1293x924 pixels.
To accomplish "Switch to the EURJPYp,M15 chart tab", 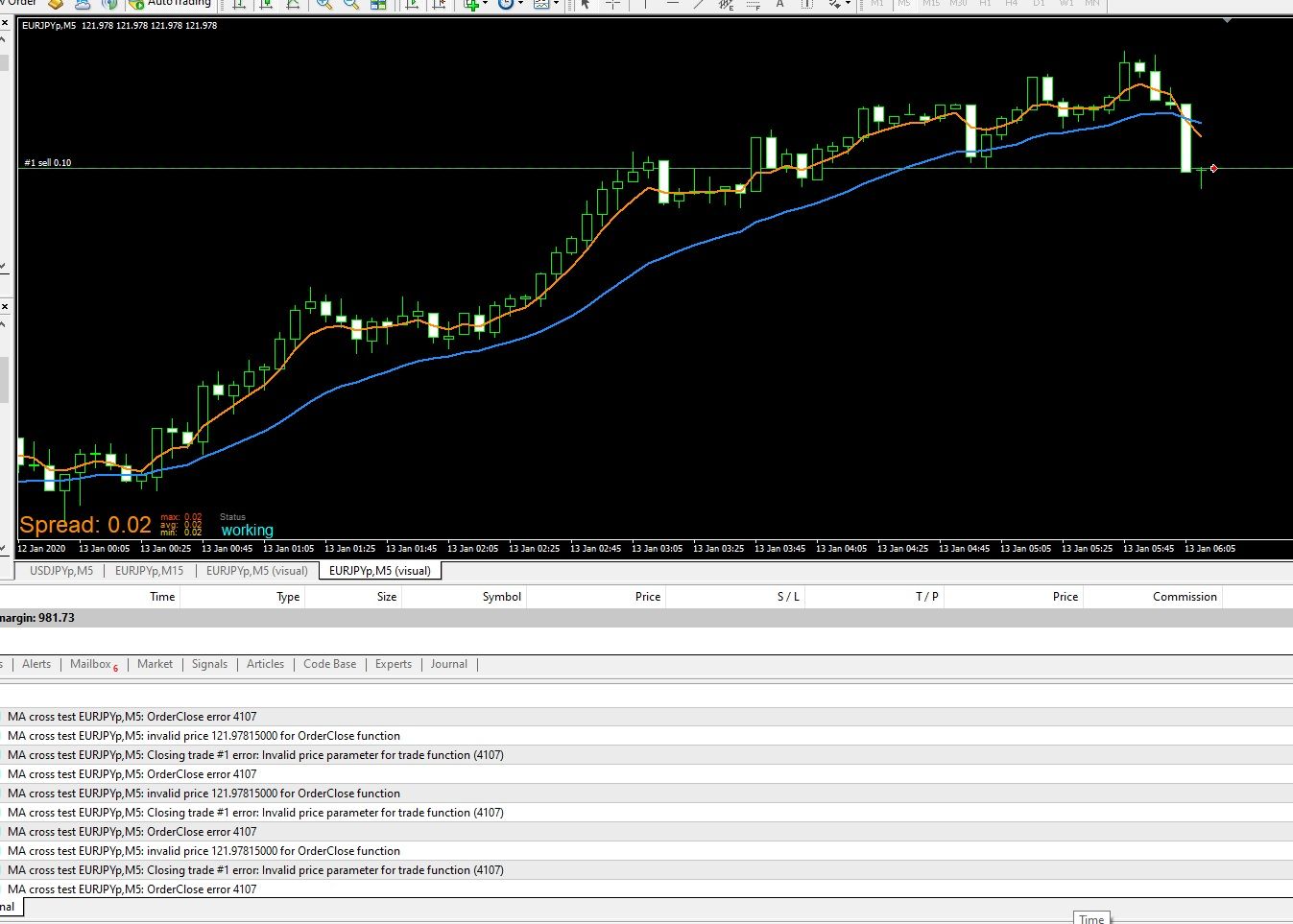I will click(x=149, y=570).
